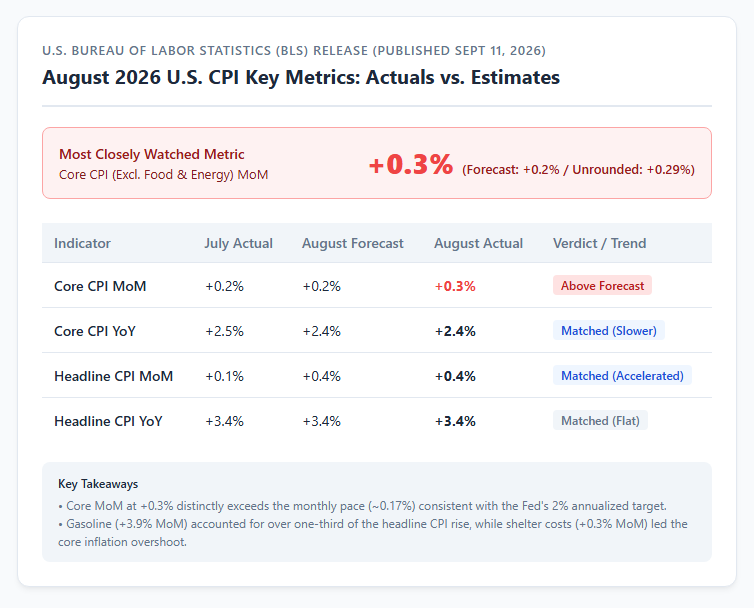The height and width of the screenshot is (608, 754).
Task: Select the Matched (Flat) badge
Action: click(x=600, y=420)
